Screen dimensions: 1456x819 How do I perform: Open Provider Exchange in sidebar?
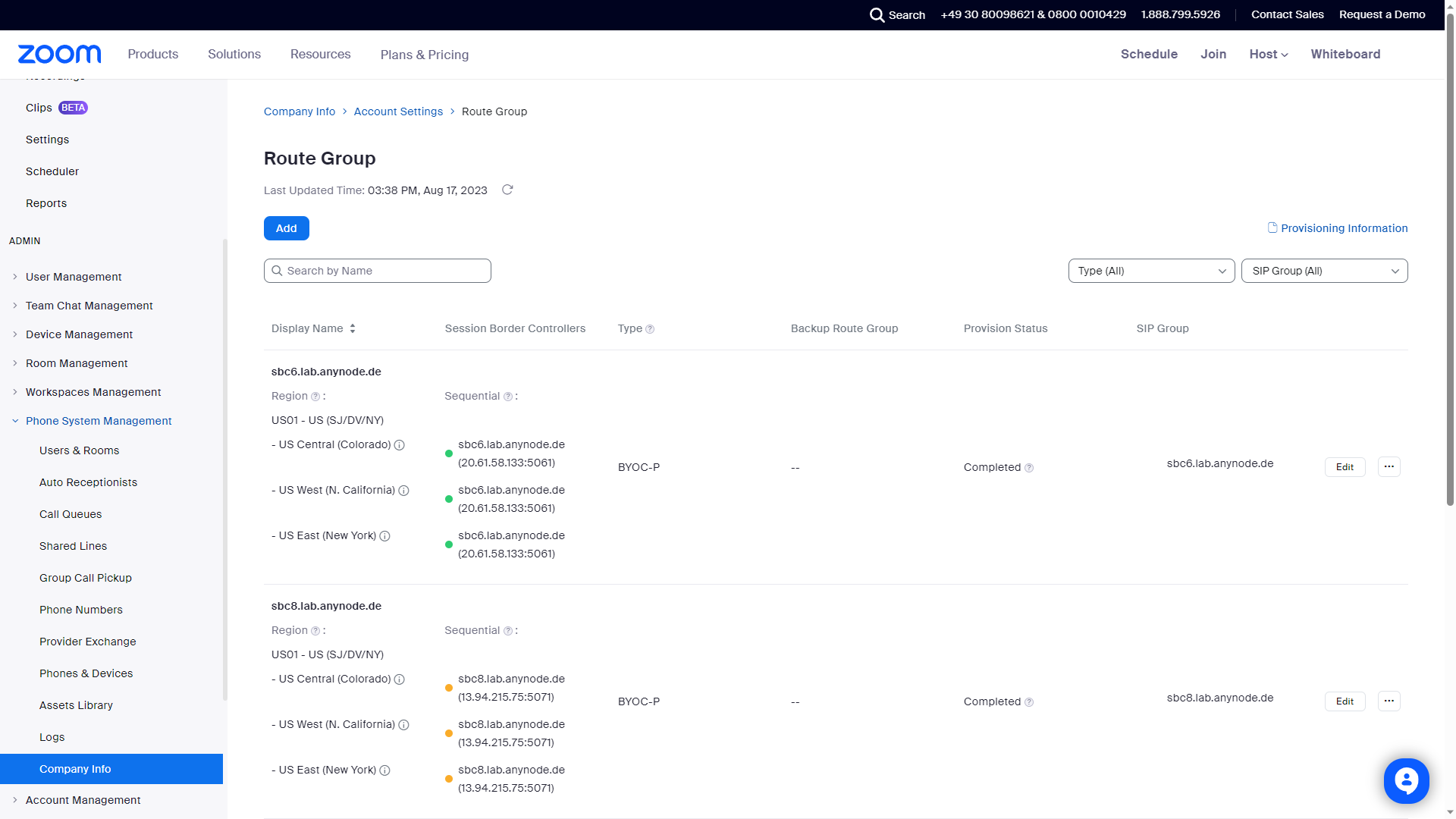pyautogui.click(x=88, y=642)
